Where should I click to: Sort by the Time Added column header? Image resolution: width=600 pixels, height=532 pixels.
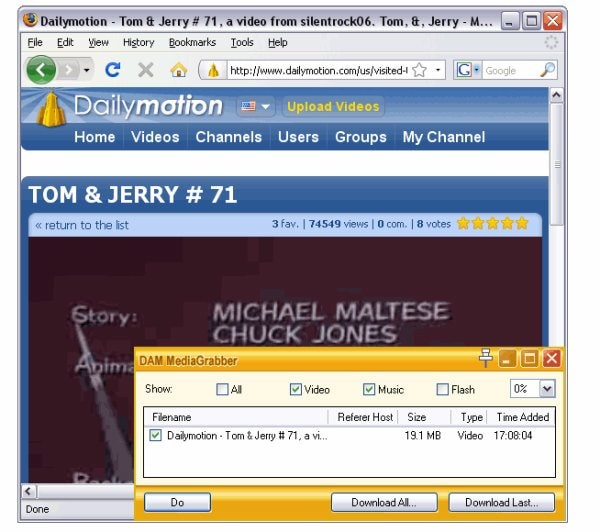[x=521, y=417]
